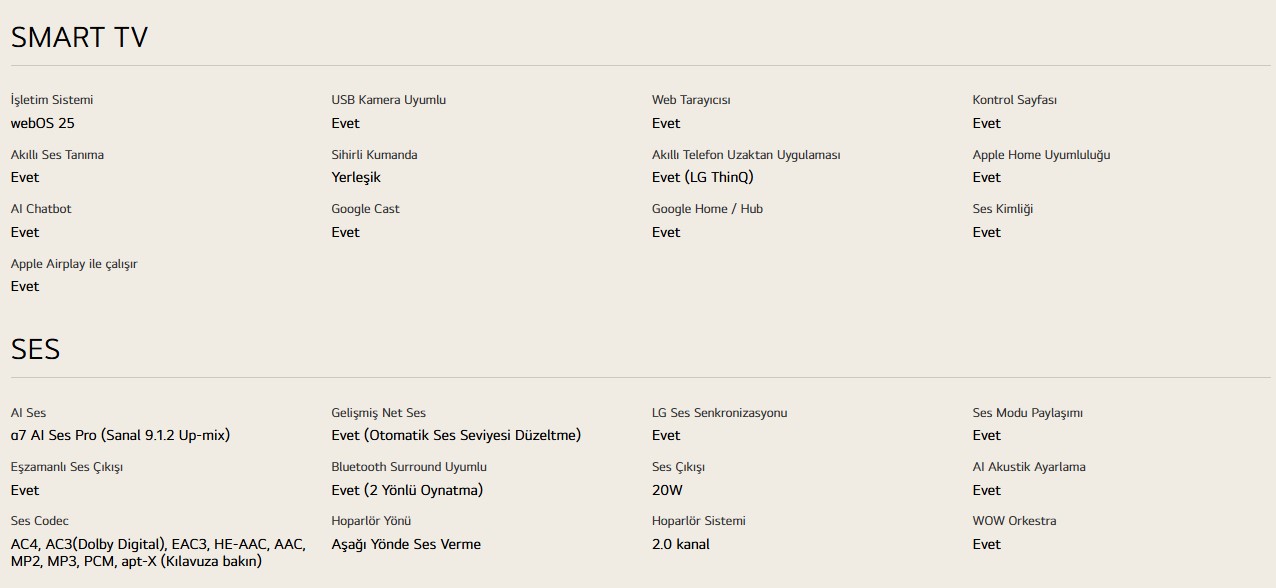This screenshot has height=588, width=1276.
Task: Click the USB Kamera Uyumlu label
Action: [388, 100]
